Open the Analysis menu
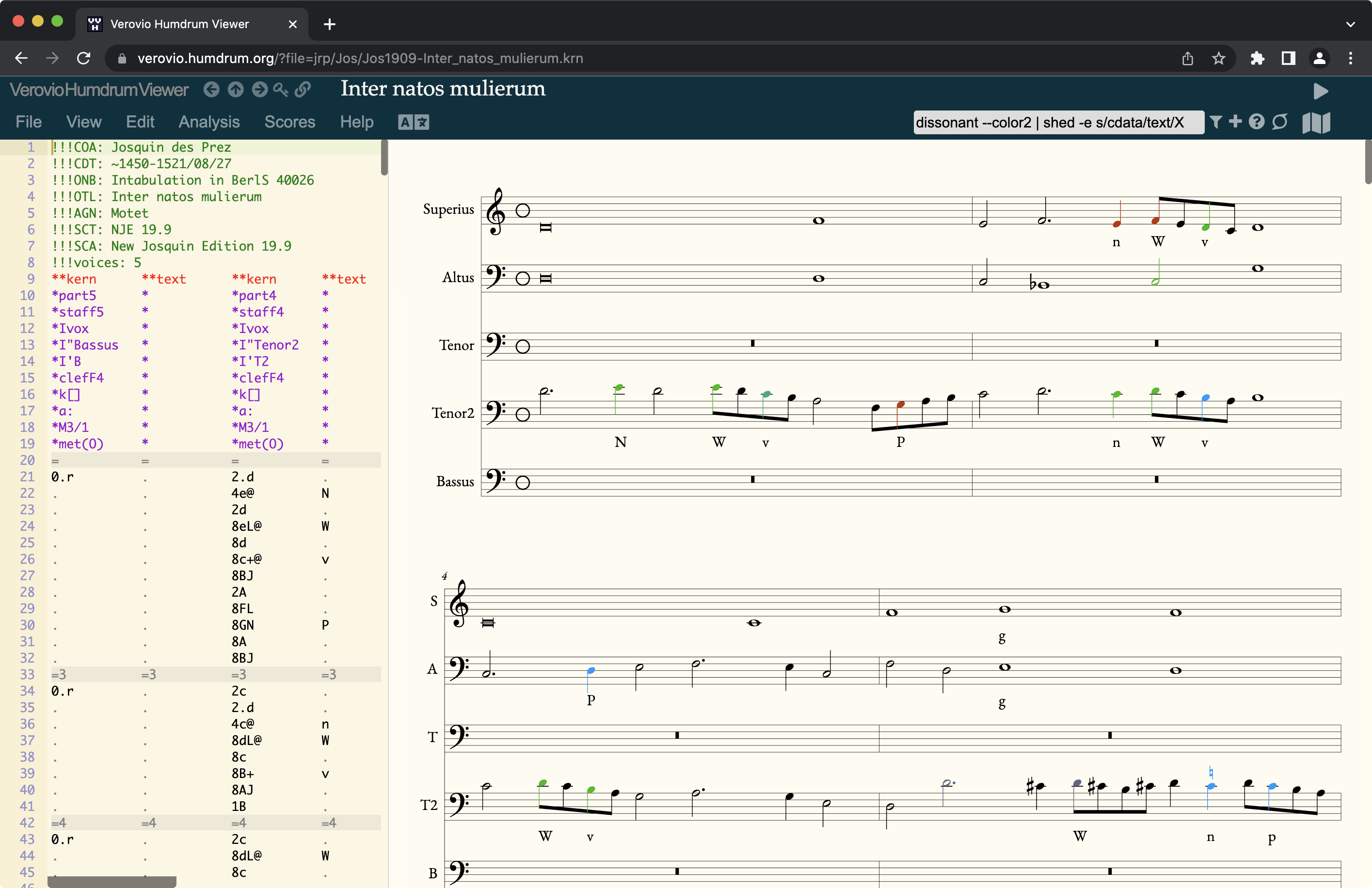 pos(208,122)
